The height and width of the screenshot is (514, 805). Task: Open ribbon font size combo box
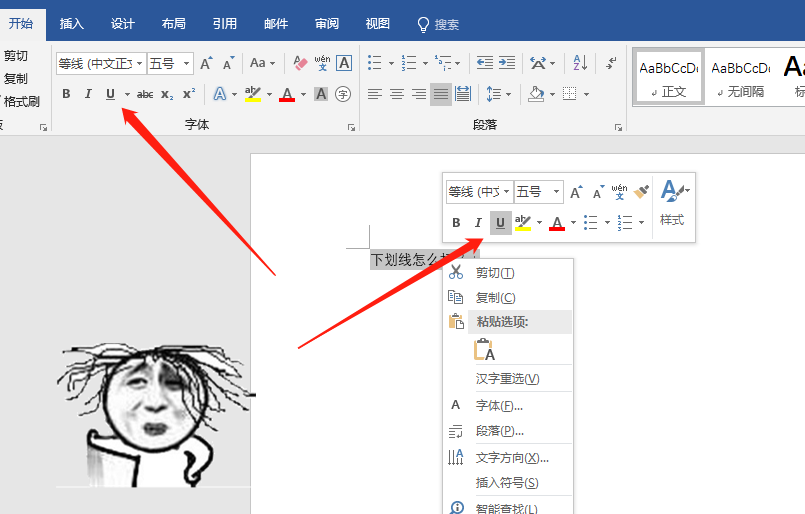tap(170, 64)
